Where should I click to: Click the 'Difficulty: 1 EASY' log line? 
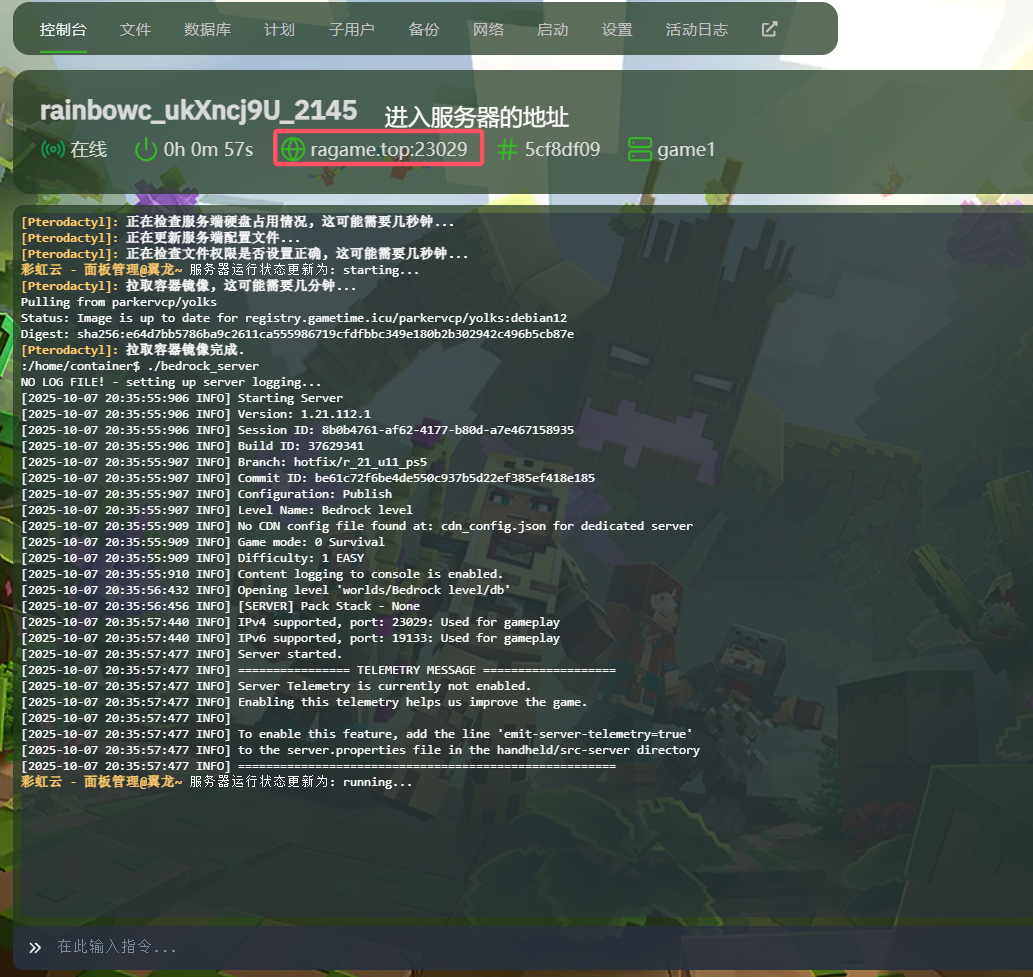[x=192, y=558]
